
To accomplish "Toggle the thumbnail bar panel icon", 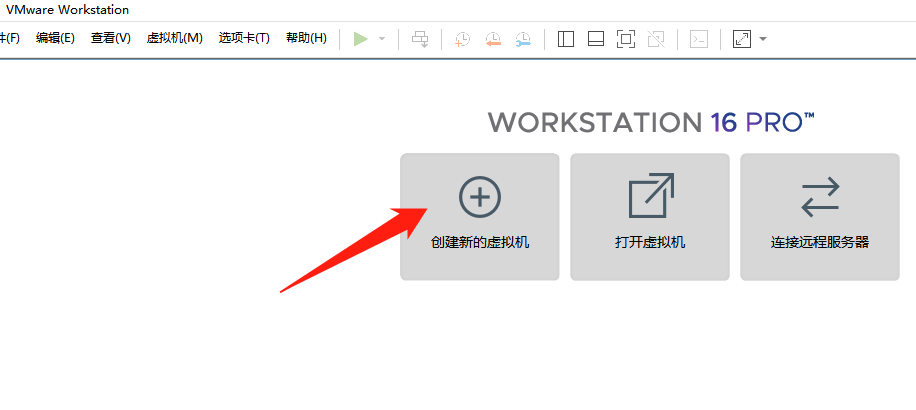I will click(595, 39).
